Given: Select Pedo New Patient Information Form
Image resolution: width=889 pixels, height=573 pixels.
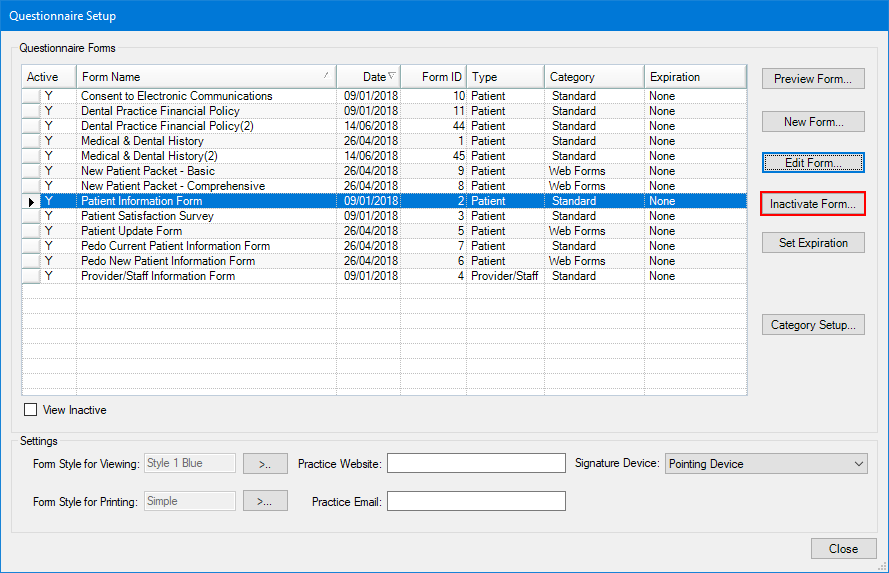Looking at the screenshot, I should pyautogui.click(x=384, y=261).
